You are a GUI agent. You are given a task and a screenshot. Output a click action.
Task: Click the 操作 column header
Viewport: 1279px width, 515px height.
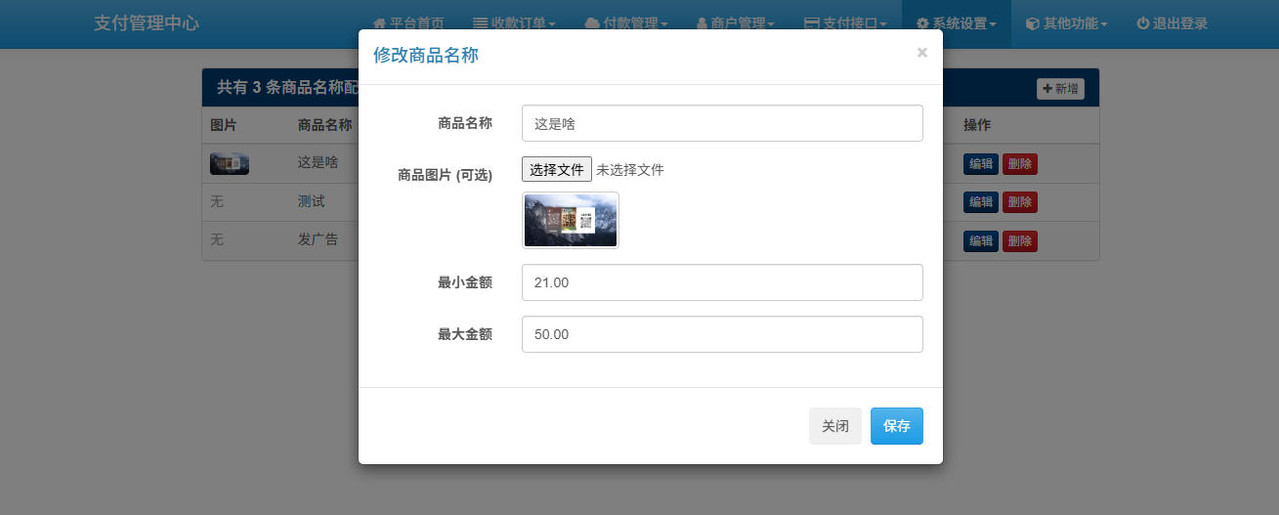click(977, 125)
